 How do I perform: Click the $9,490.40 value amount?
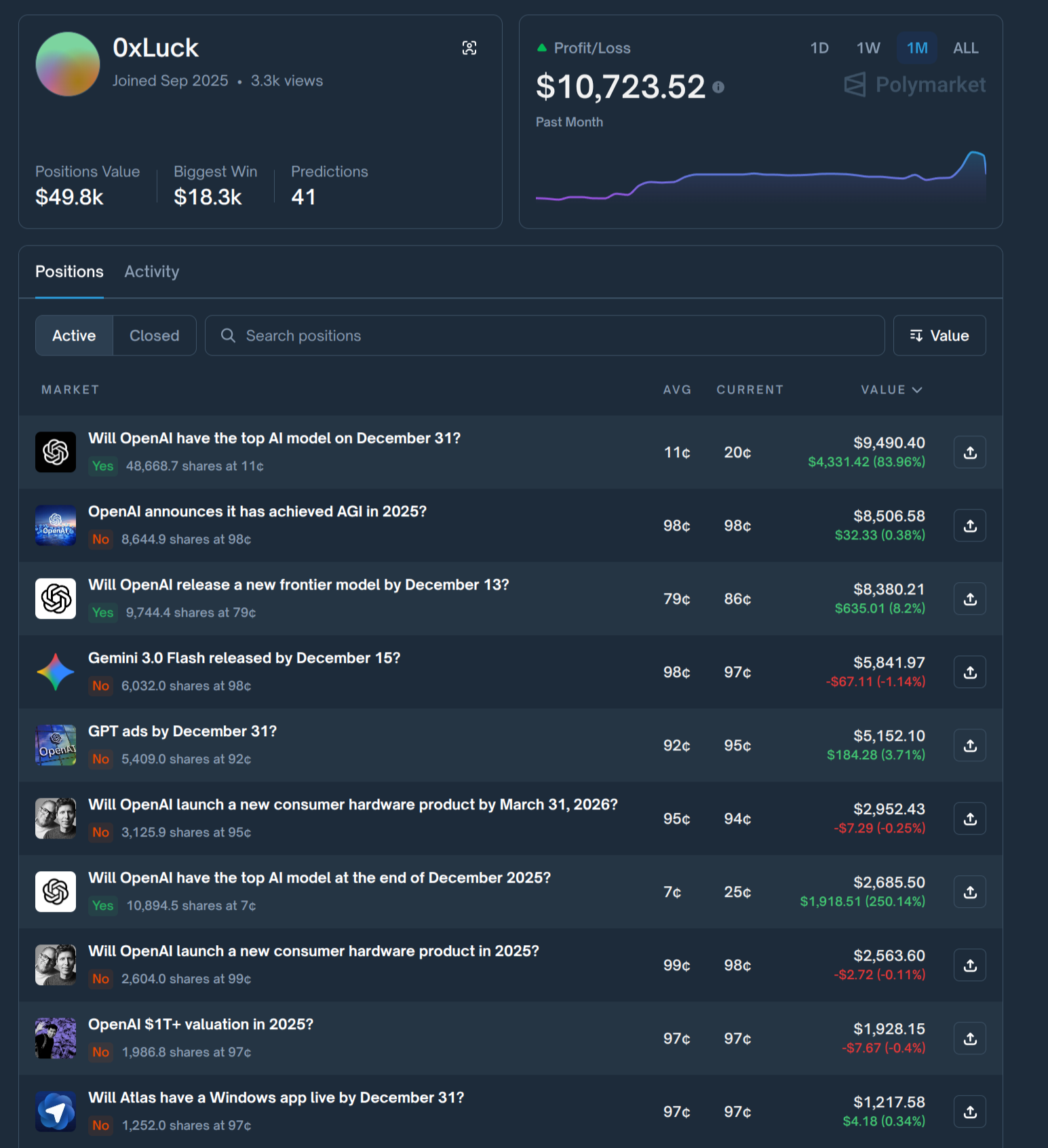[889, 443]
